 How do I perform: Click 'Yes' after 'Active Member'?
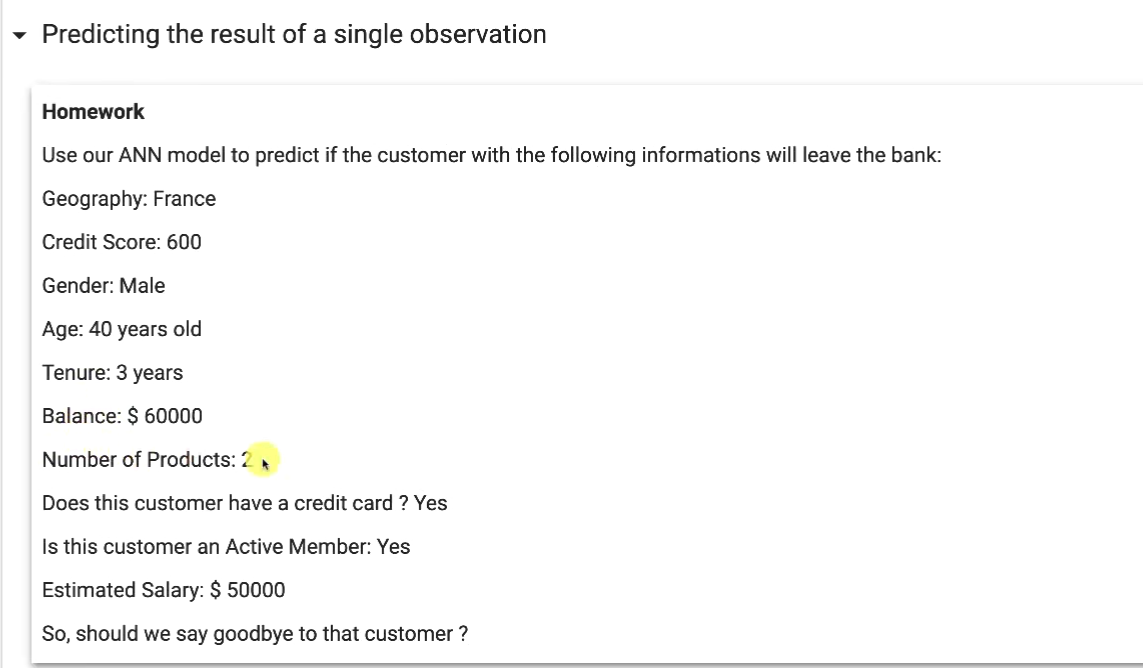click(x=394, y=547)
